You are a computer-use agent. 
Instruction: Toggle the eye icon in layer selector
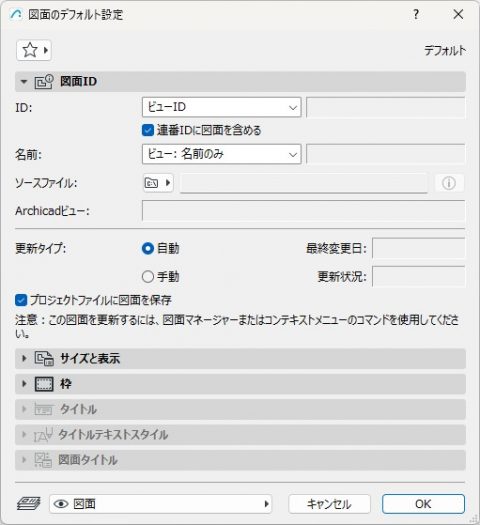tap(61, 504)
